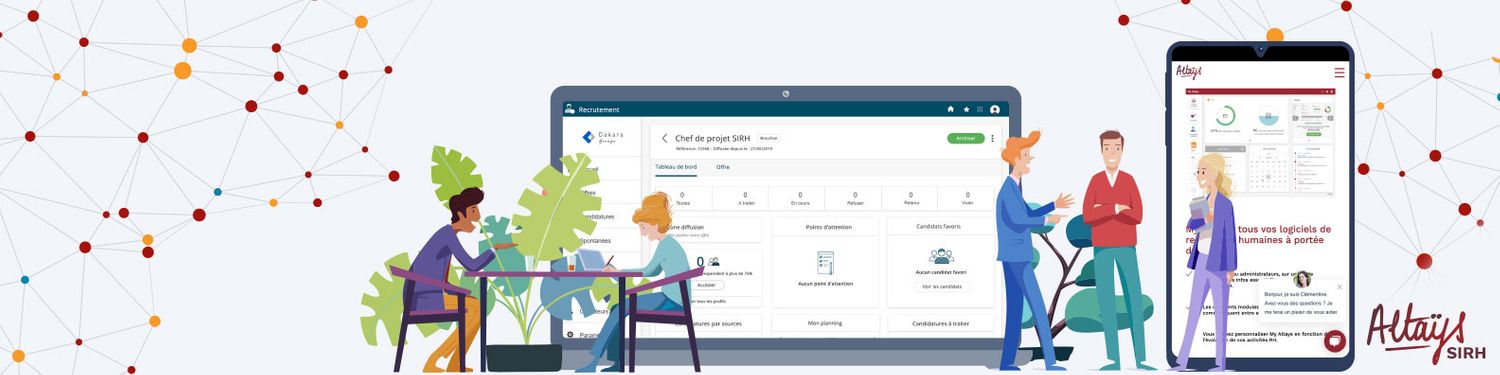Click the star favorites icon in header
Image resolution: width=1500 pixels, height=375 pixels.
pos(966,109)
